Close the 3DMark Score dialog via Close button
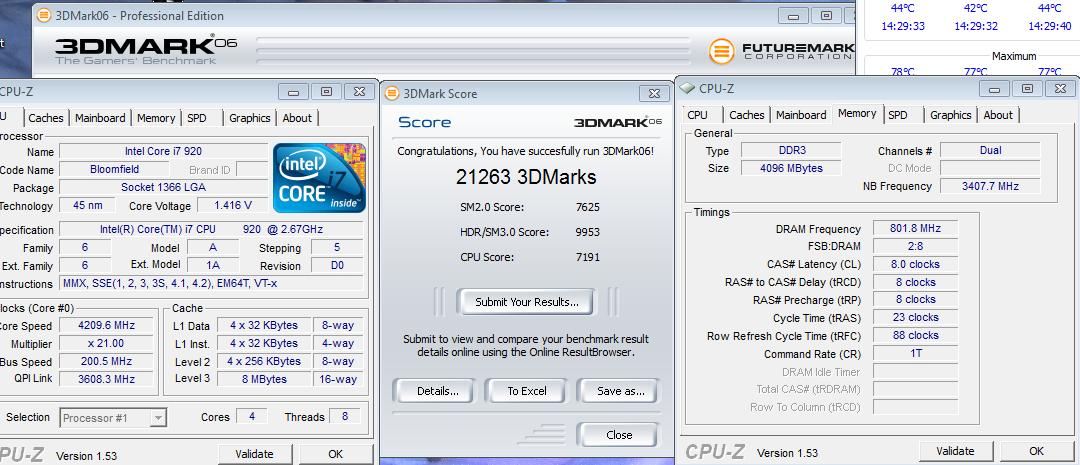 (x=619, y=435)
